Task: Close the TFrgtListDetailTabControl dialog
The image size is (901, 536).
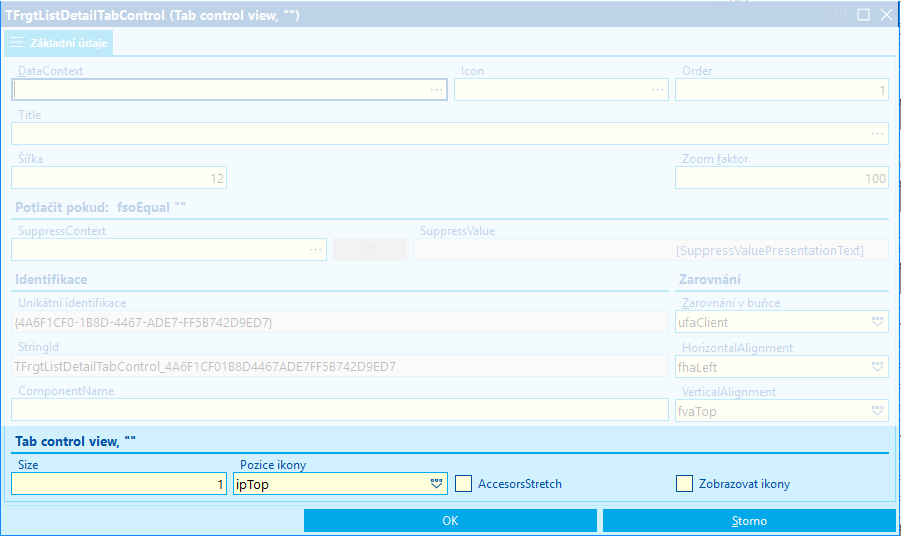Action: click(x=886, y=15)
